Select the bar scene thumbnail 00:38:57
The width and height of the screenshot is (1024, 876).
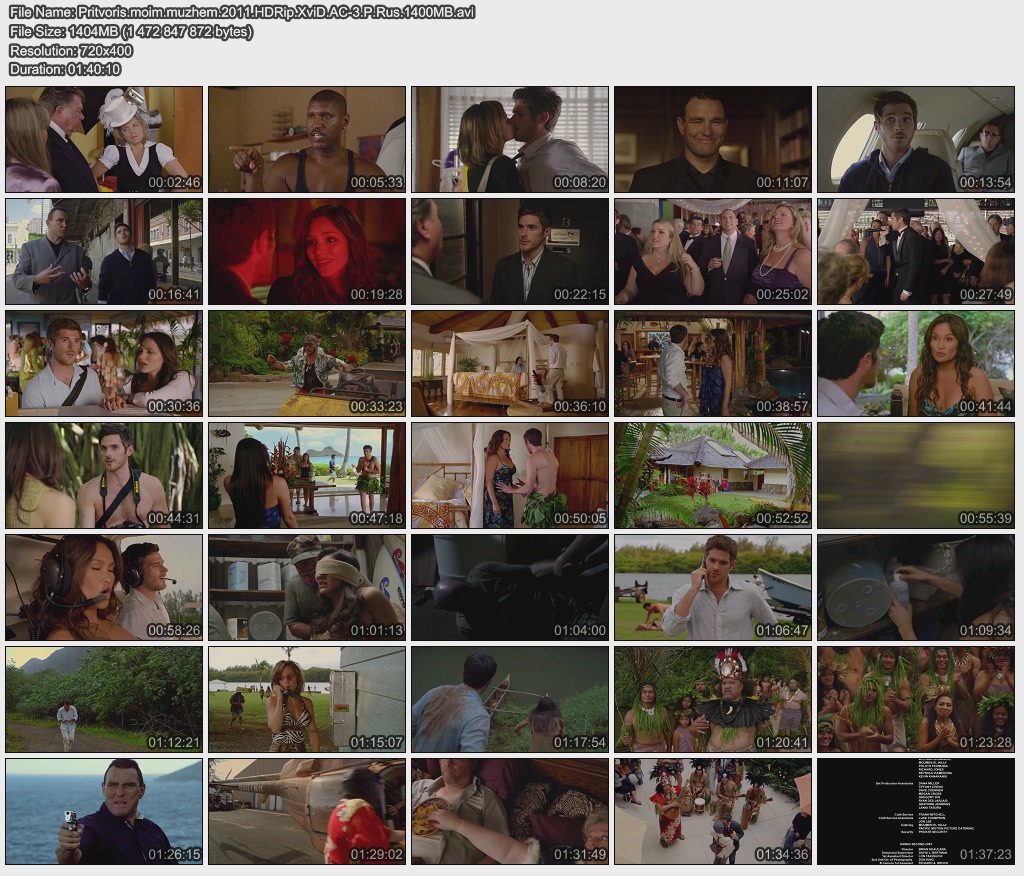pyautogui.click(x=712, y=364)
